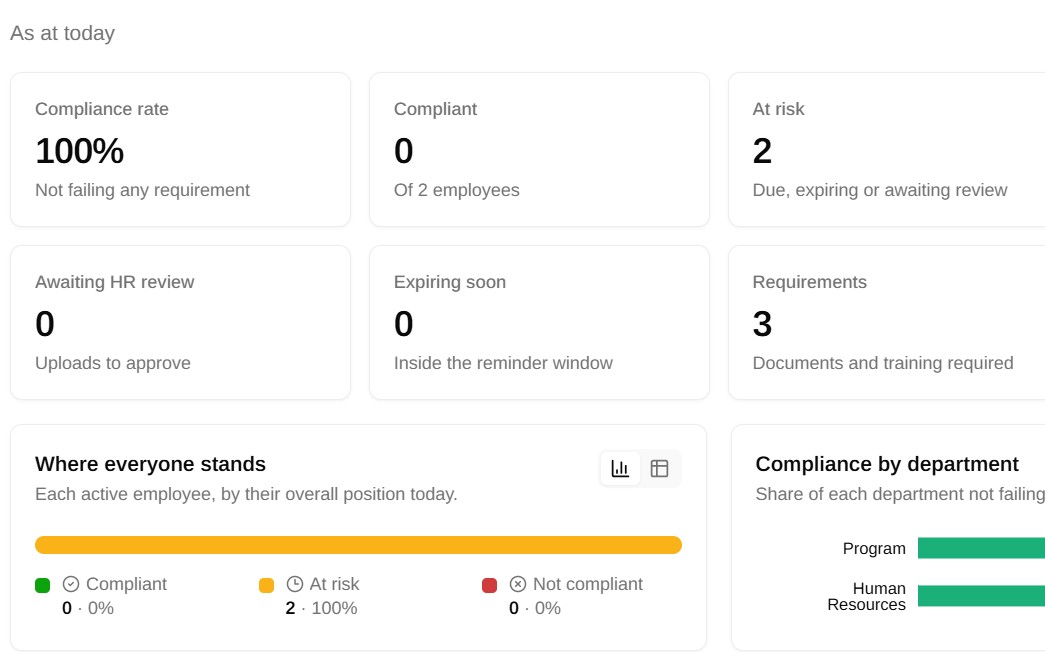Click 'Of 2 employees' text
This screenshot has height=652, width=1045.
click(457, 190)
